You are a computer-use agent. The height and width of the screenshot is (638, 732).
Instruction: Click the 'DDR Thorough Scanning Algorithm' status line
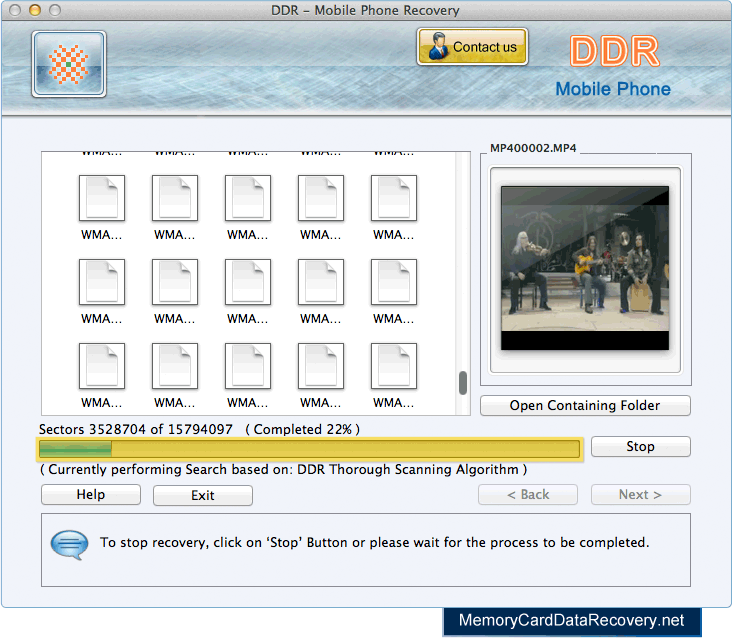(x=283, y=470)
